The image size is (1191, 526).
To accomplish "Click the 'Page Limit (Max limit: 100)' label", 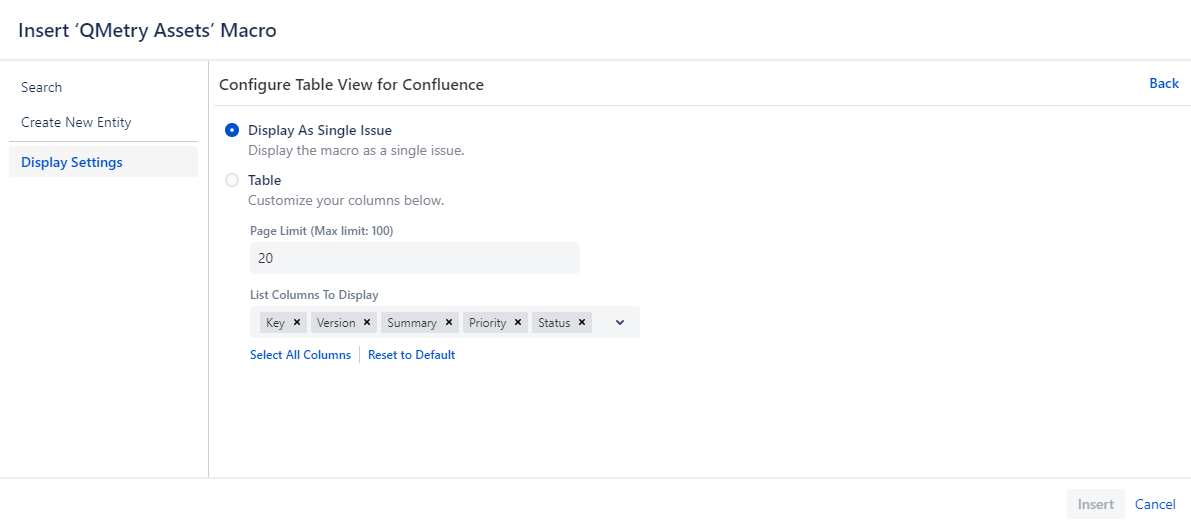I will (321, 231).
